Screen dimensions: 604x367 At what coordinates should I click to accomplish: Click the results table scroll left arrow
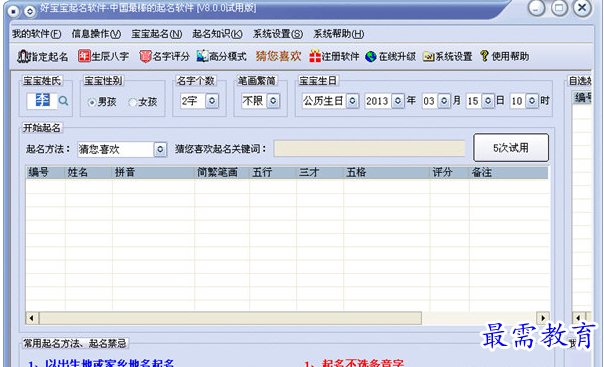click(32, 318)
